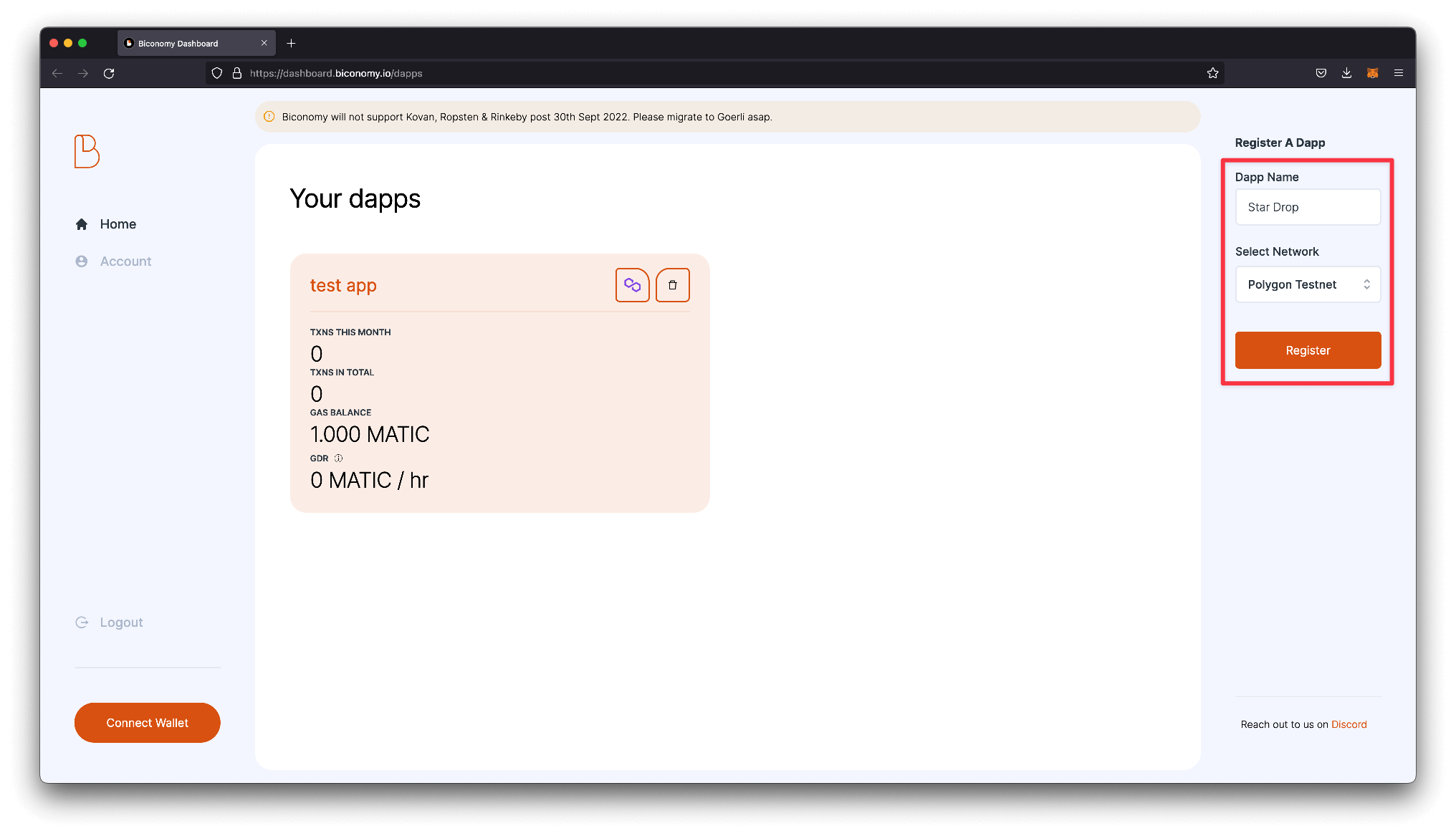The image size is (1456, 836).
Task: Click the Register button
Action: 1308,350
